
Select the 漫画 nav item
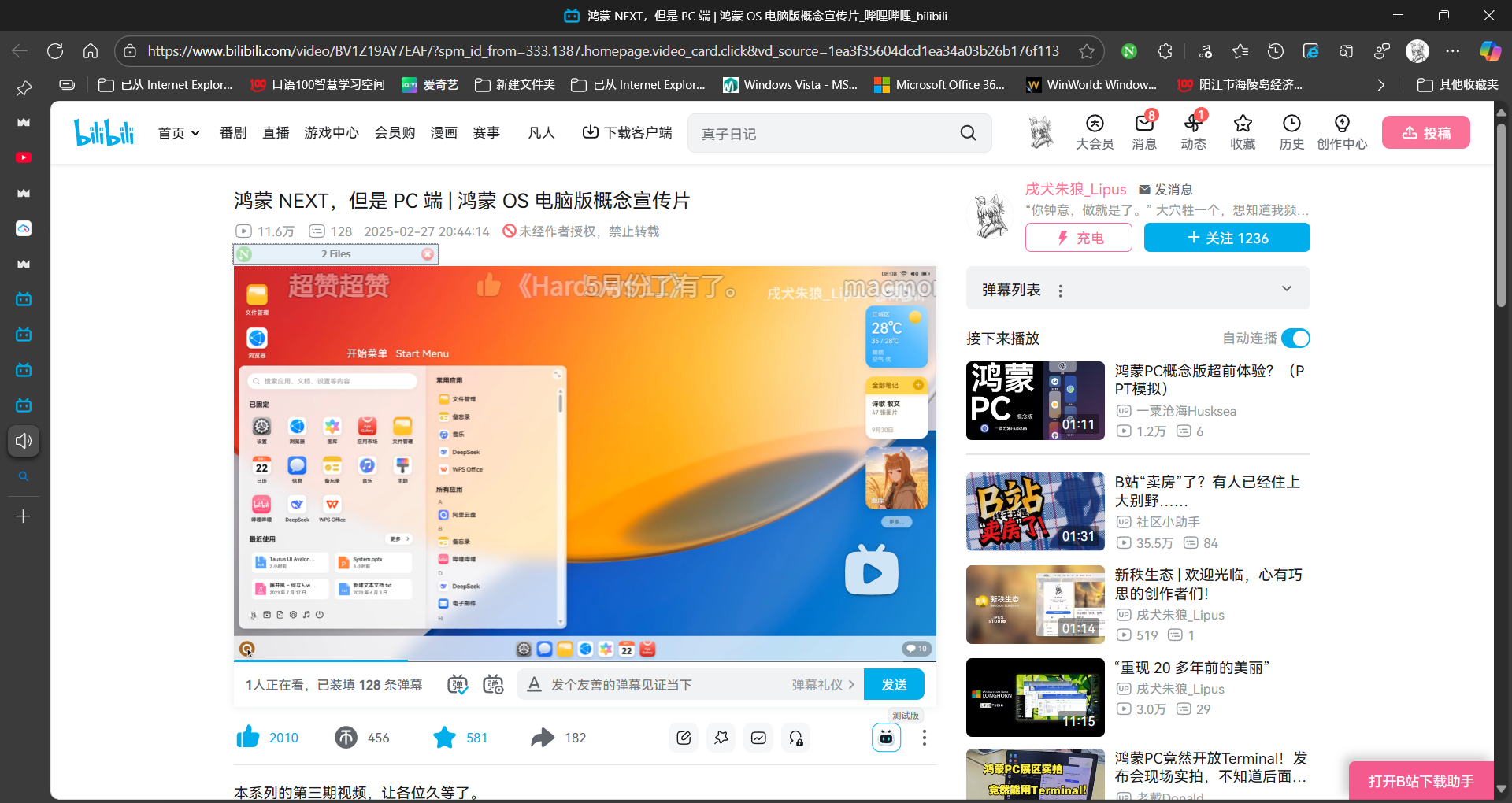[x=444, y=132]
